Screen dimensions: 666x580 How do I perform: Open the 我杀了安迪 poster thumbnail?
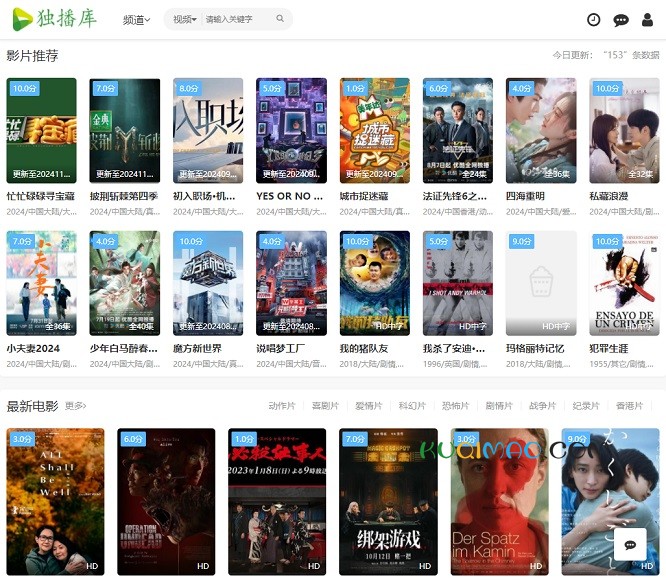[x=457, y=283]
